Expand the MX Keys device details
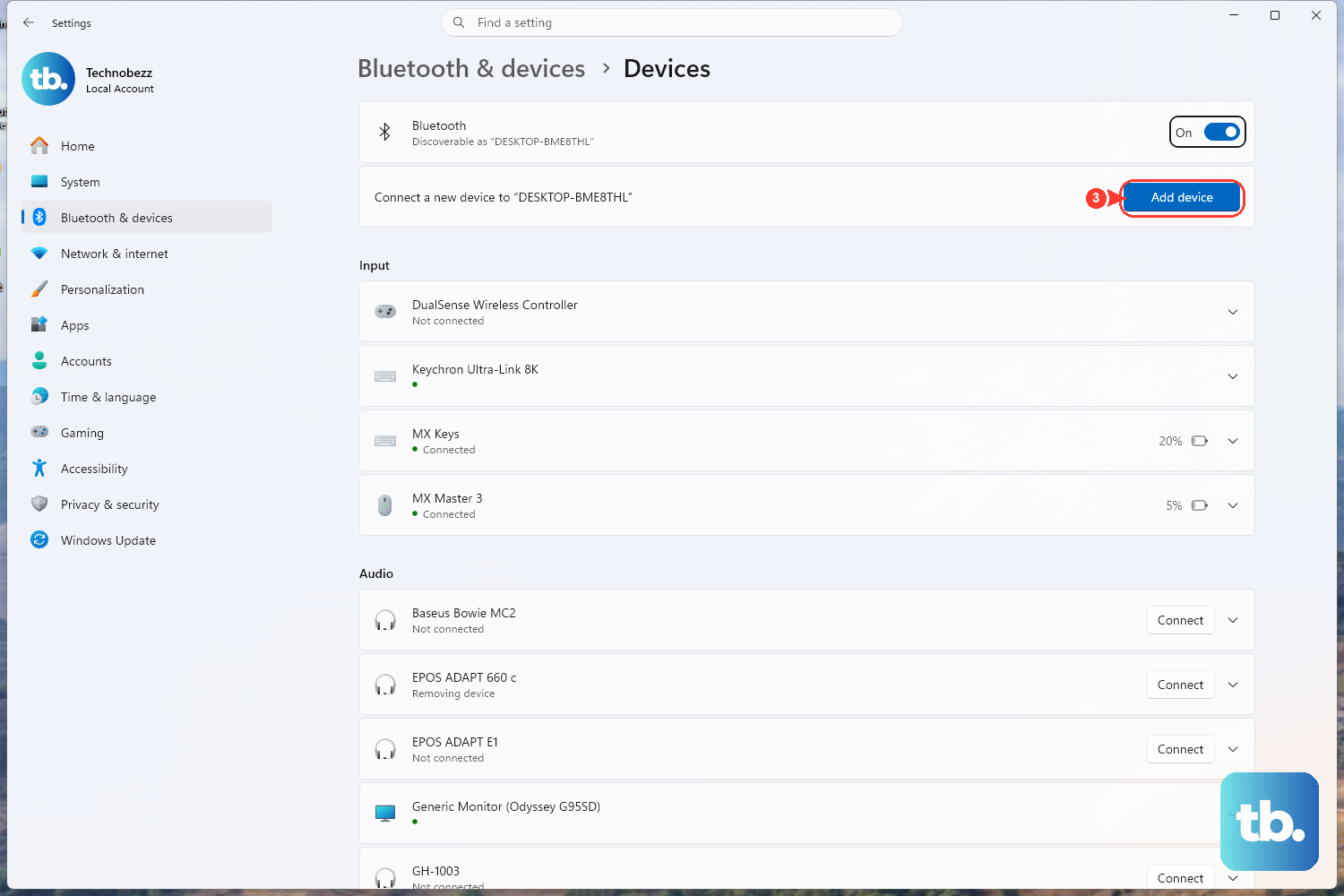Screen dimensions: 1344x896 click(1233, 441)
